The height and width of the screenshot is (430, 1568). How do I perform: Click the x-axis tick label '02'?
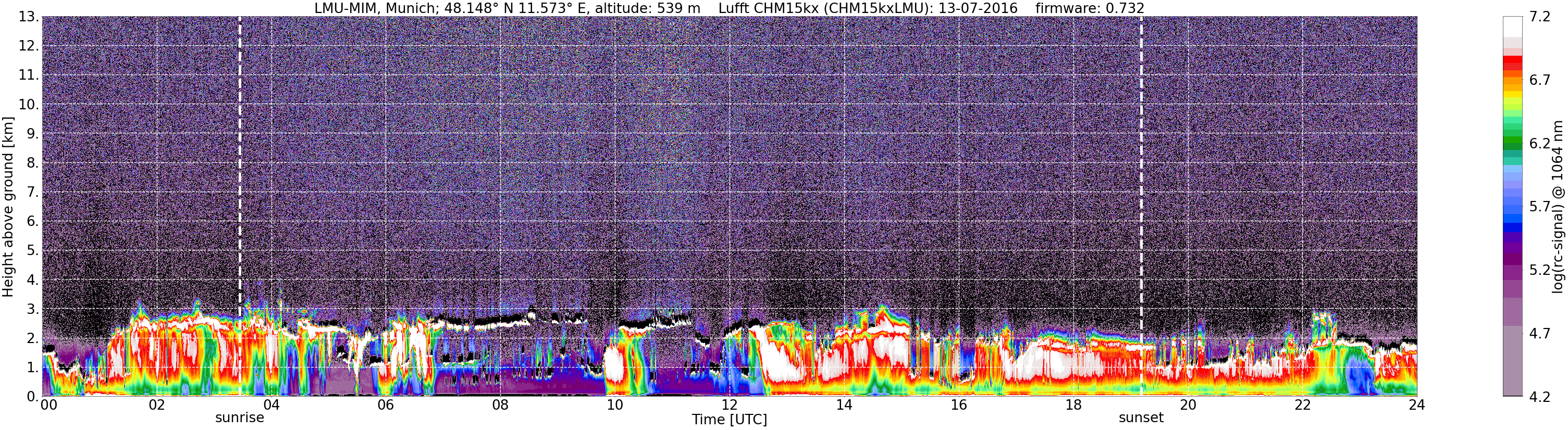pos(156,405)
